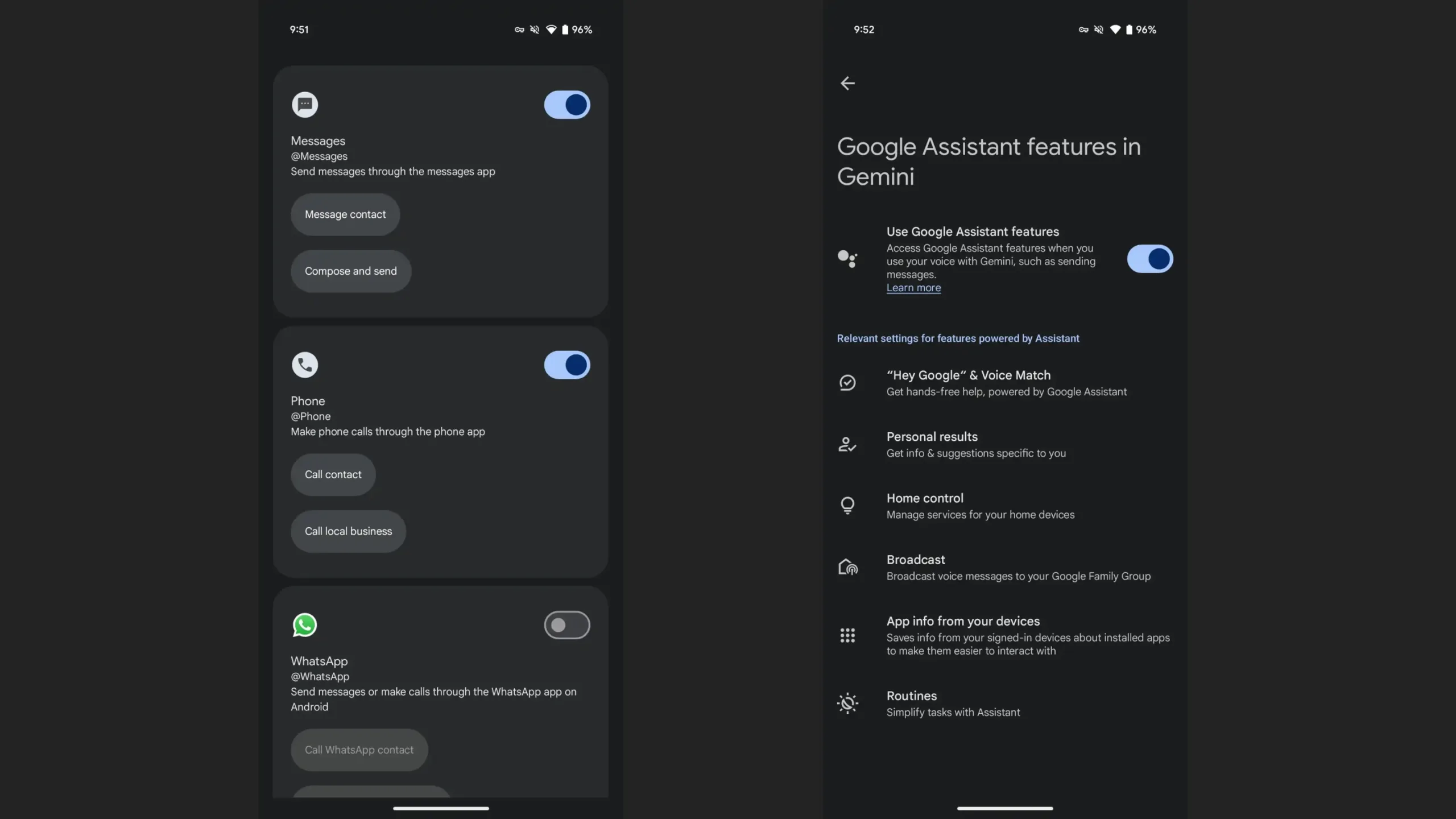Tap "Get info & suggestions specific to you"
This screenshot has width=1456, height=819.
(x=976, y=453)
